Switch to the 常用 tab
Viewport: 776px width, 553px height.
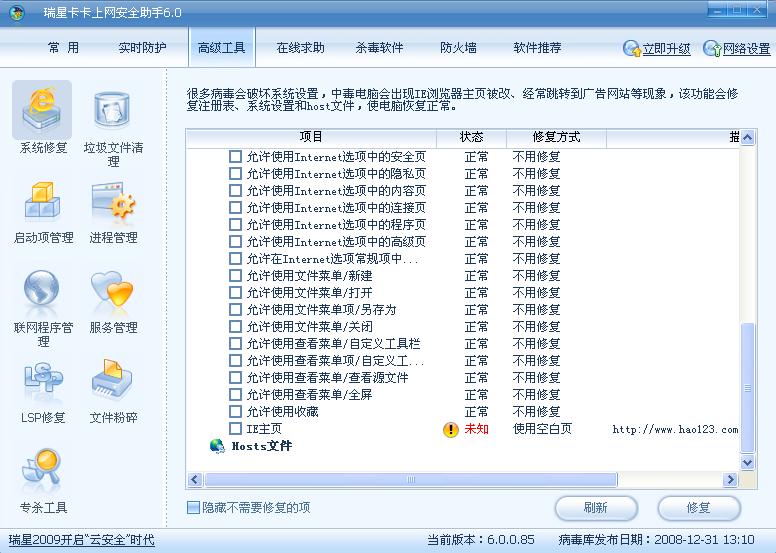pos(63,48)
